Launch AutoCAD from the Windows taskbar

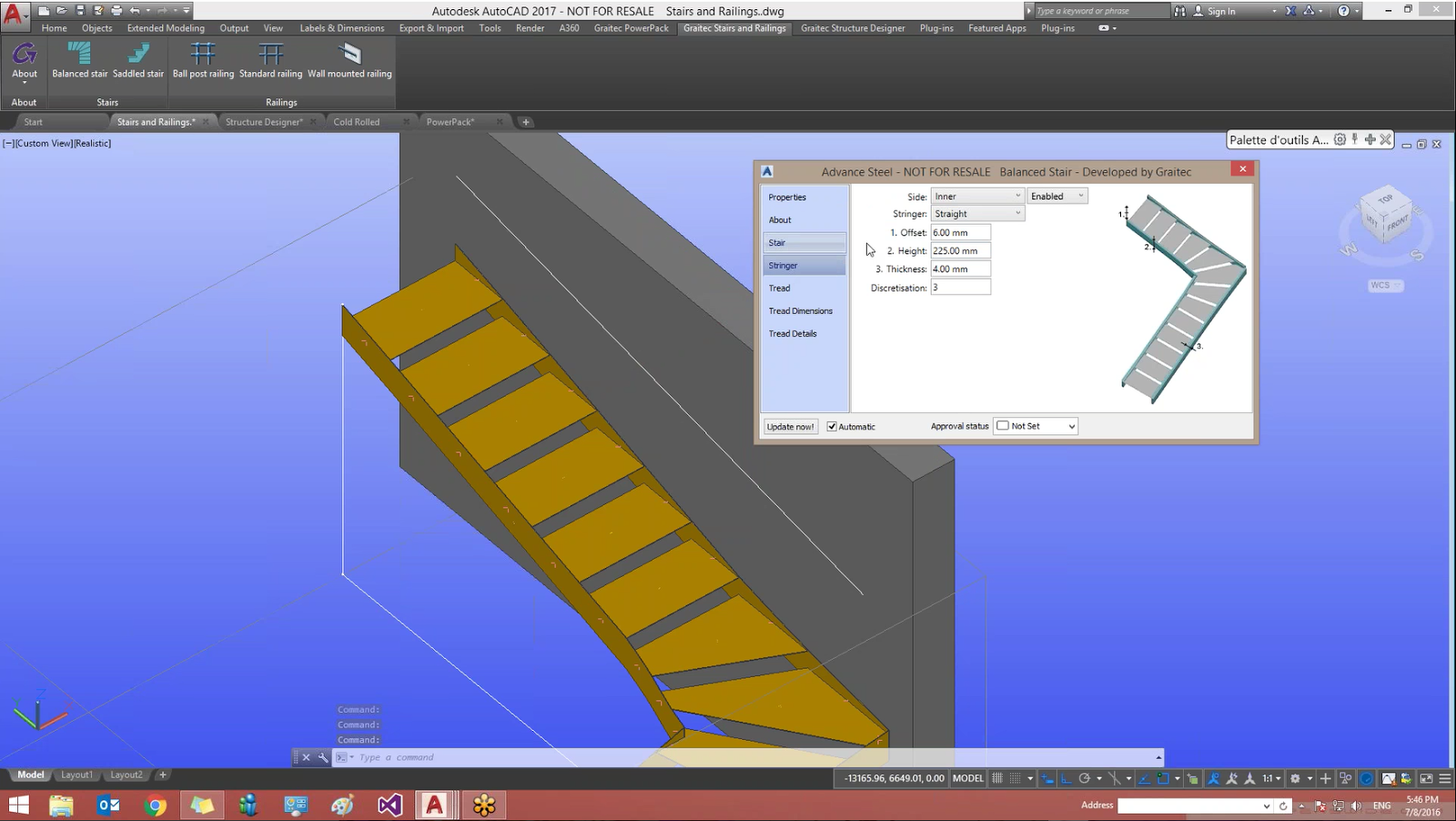(435, 805)
